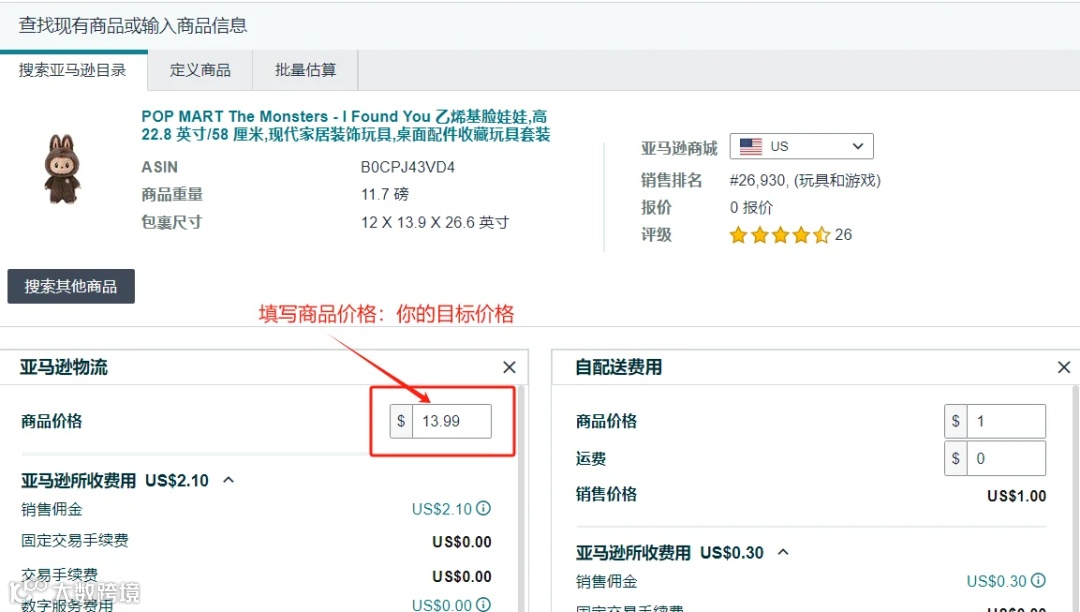Click the Labubu product thumbnail image

pos(63,169)
